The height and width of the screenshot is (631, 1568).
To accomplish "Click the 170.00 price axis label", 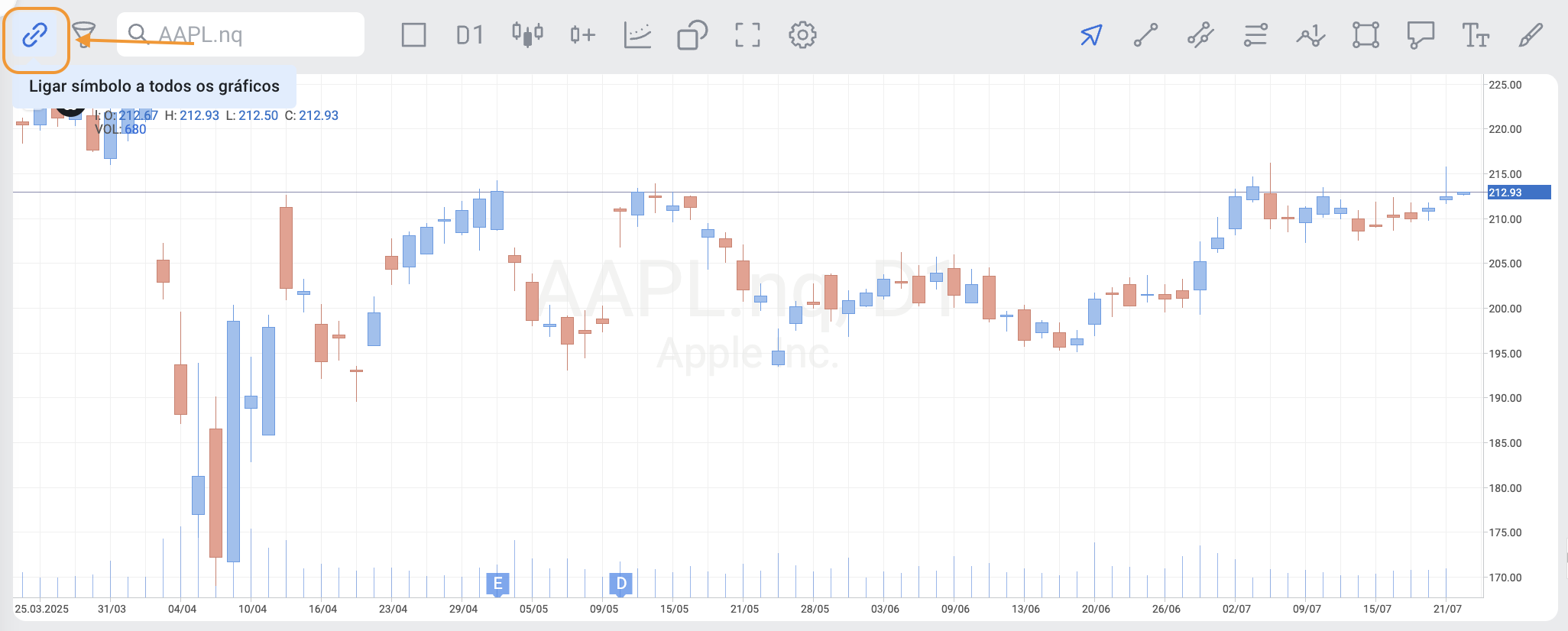I will click(x=1505, y=578).
